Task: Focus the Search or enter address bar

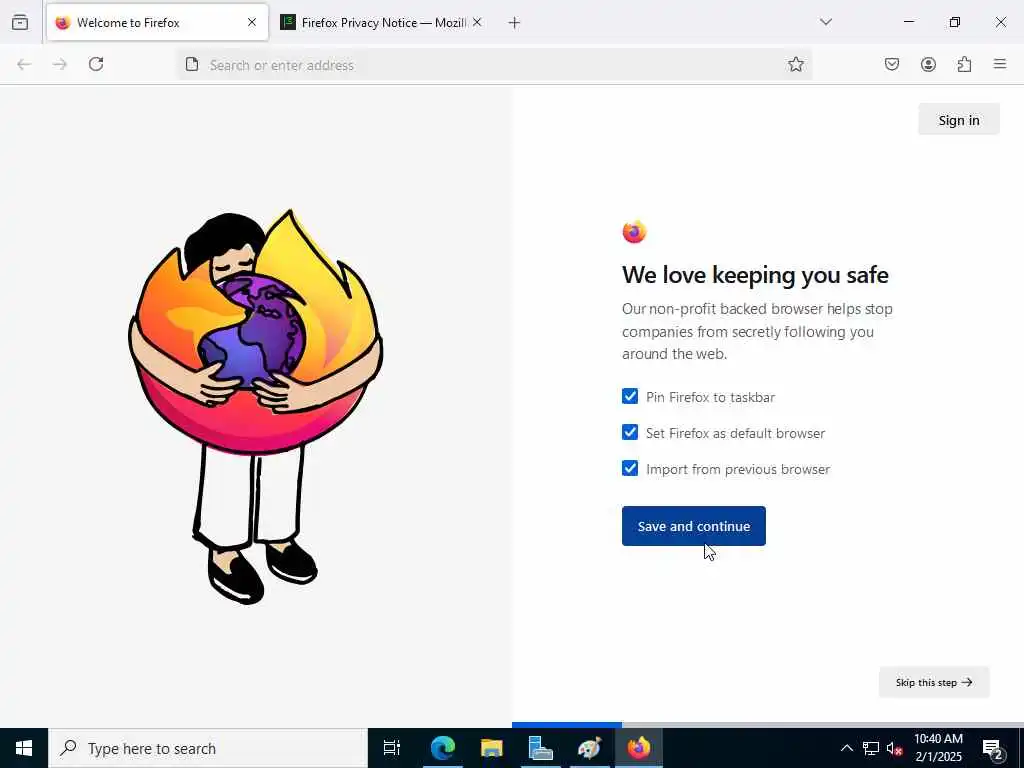Action: point(494,65)
